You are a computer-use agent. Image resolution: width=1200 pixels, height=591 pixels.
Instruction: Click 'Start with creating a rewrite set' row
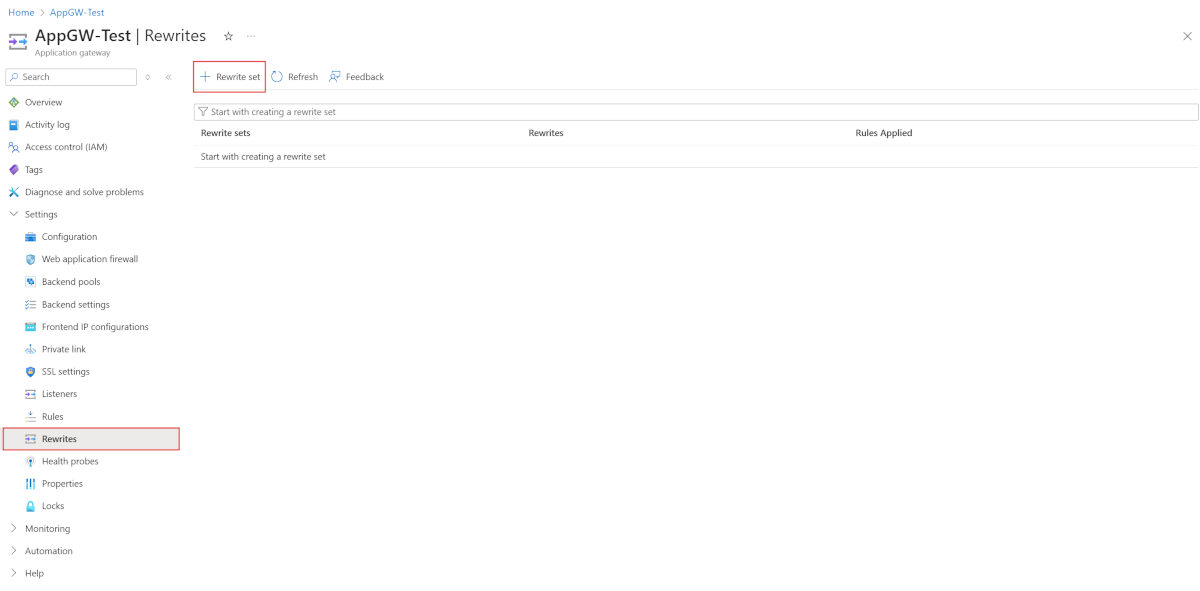click(x=696, y=157)
